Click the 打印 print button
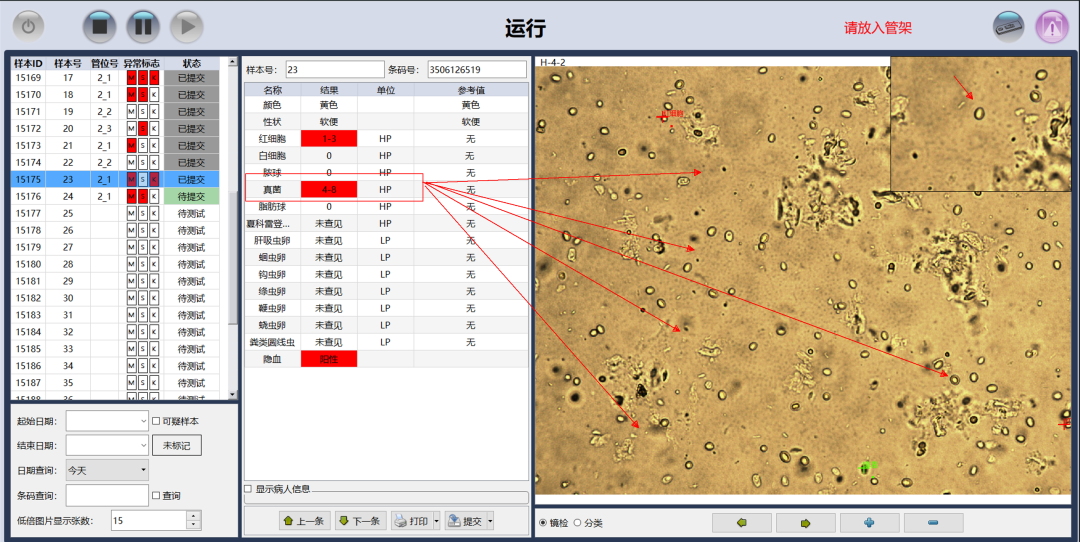The width and height of the screenshot is (1080, 542). pyautogui.click(x=411, y=521)
